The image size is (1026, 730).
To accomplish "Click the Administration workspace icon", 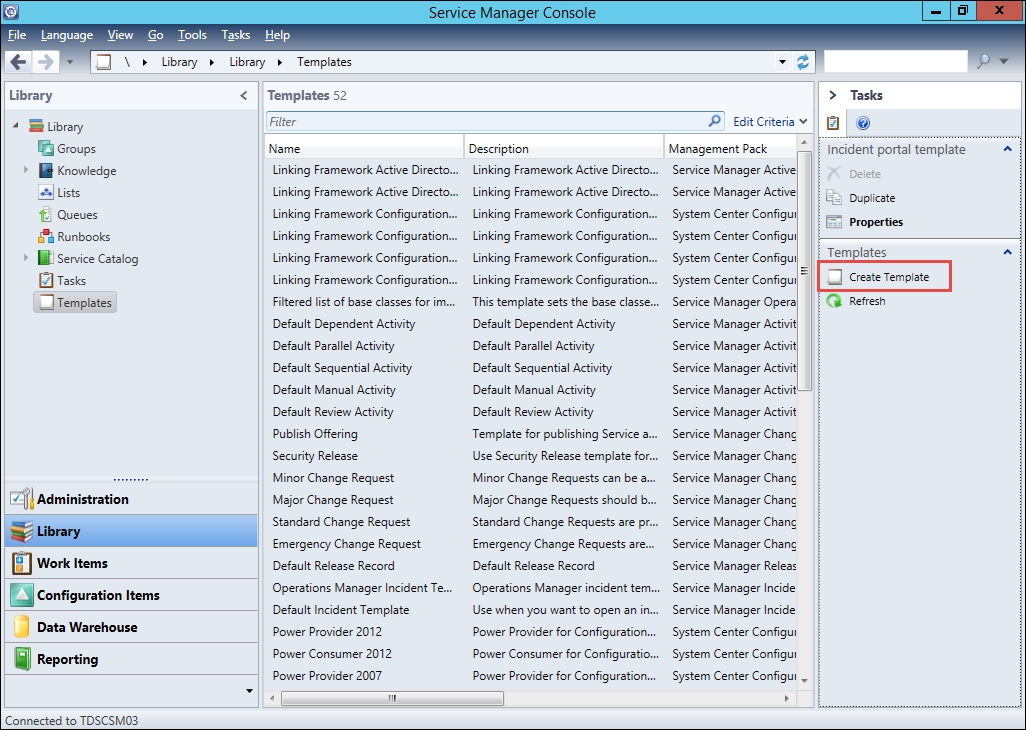I will [x=22, y=499].
